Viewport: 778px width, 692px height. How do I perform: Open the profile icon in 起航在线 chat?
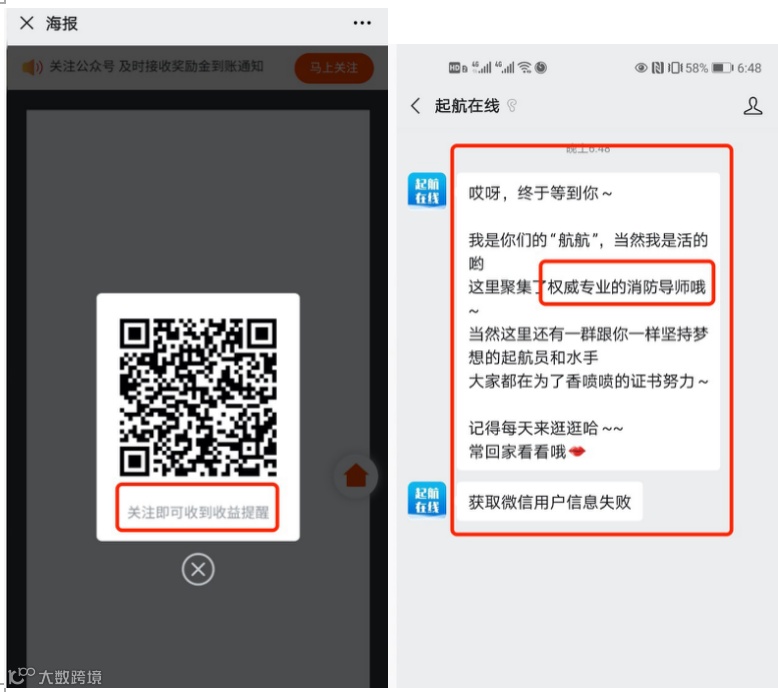click(x=753, y=106)
